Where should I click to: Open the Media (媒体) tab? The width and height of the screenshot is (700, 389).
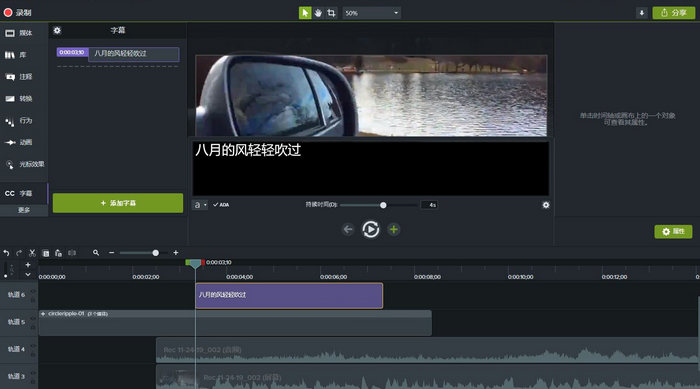point(19,33)
